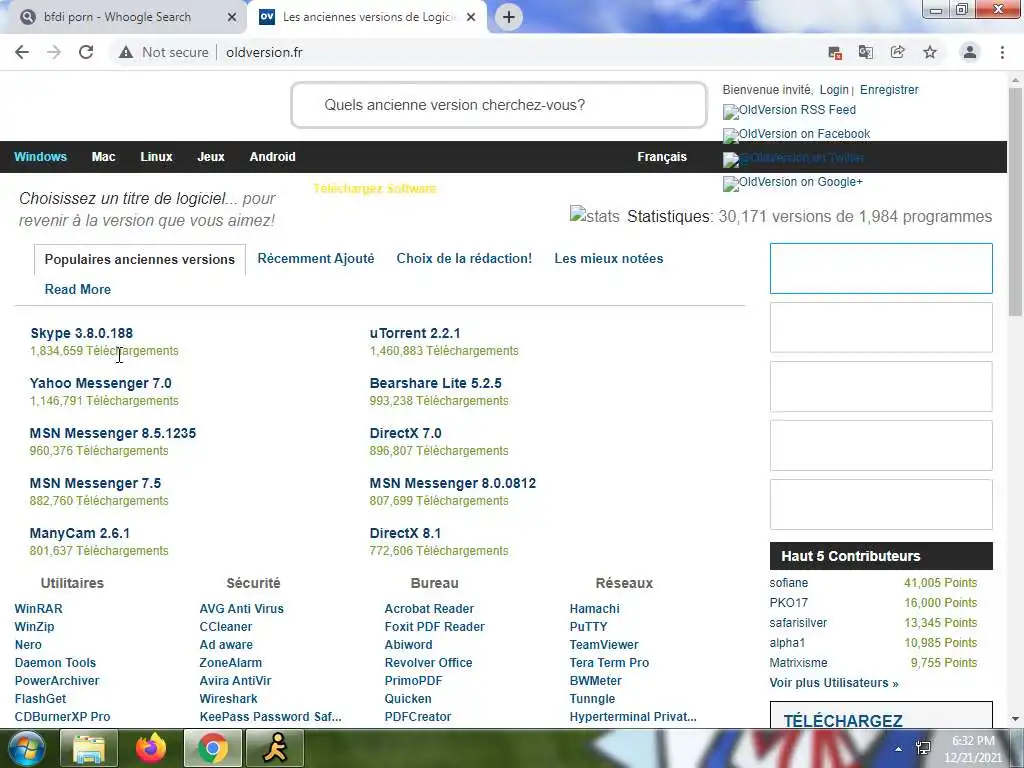Viewport: 1024px width, 768px height.
Task: Click Voir plus Utilisateurs link
Action: pyautogui.click(x=834, y=683)
